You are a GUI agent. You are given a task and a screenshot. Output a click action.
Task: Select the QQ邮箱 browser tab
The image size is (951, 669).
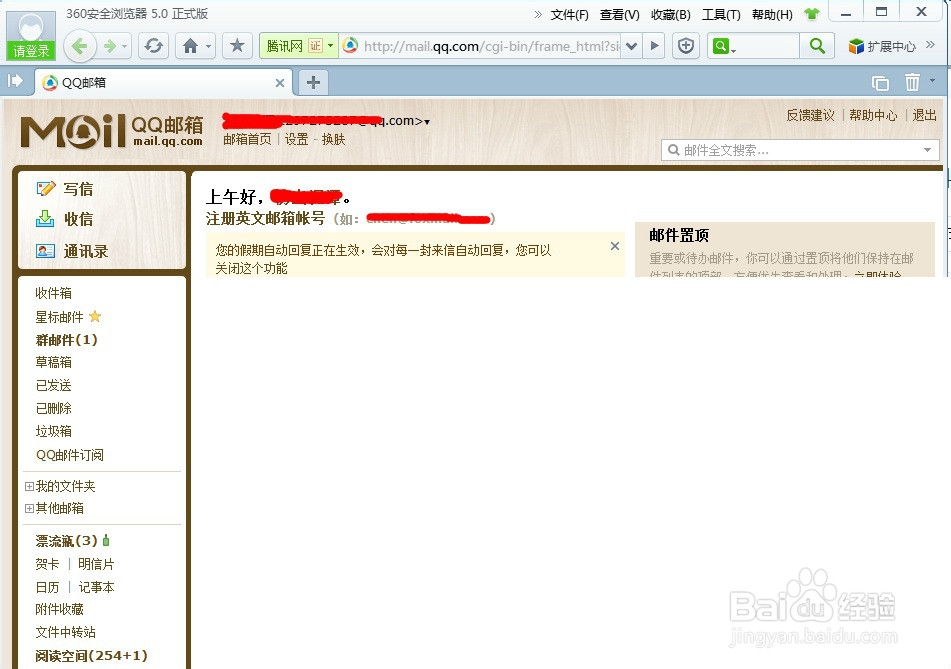(164, 82)
